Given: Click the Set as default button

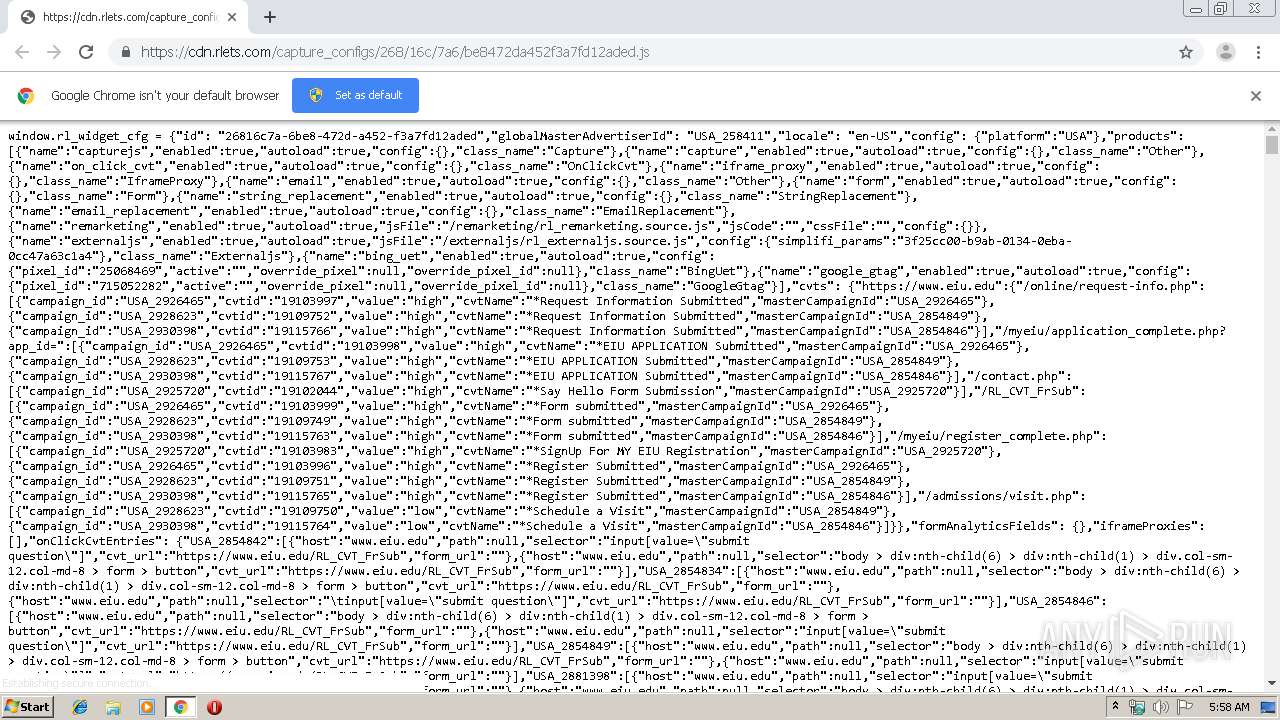Looking at the screenshot, I should point(355,96).
